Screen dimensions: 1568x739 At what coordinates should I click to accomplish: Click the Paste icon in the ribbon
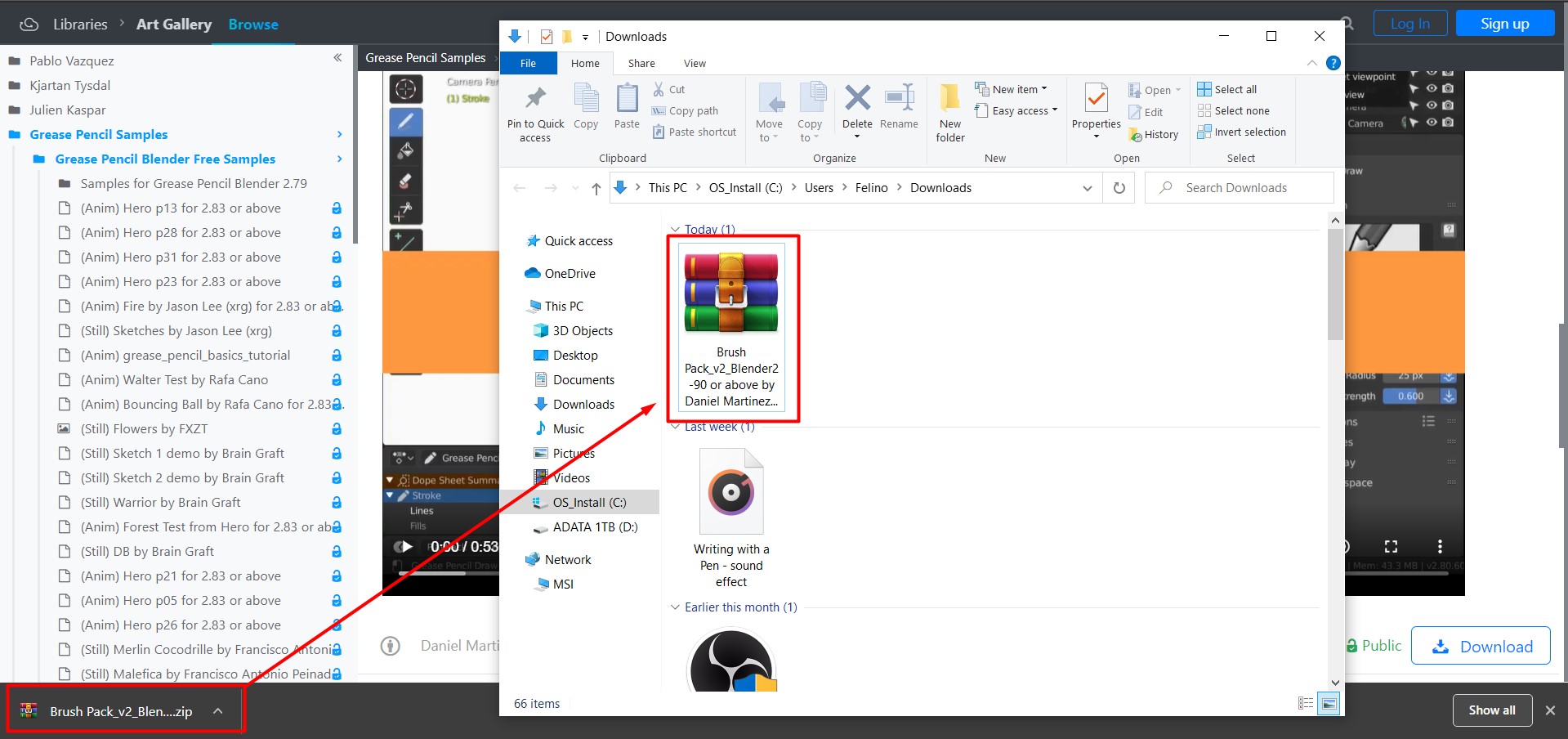627,98
